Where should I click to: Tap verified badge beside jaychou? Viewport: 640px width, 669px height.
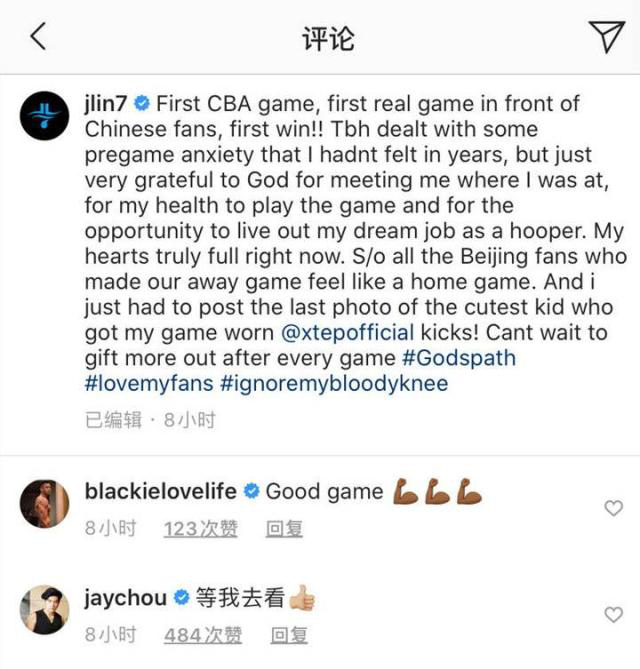point(182,597)
